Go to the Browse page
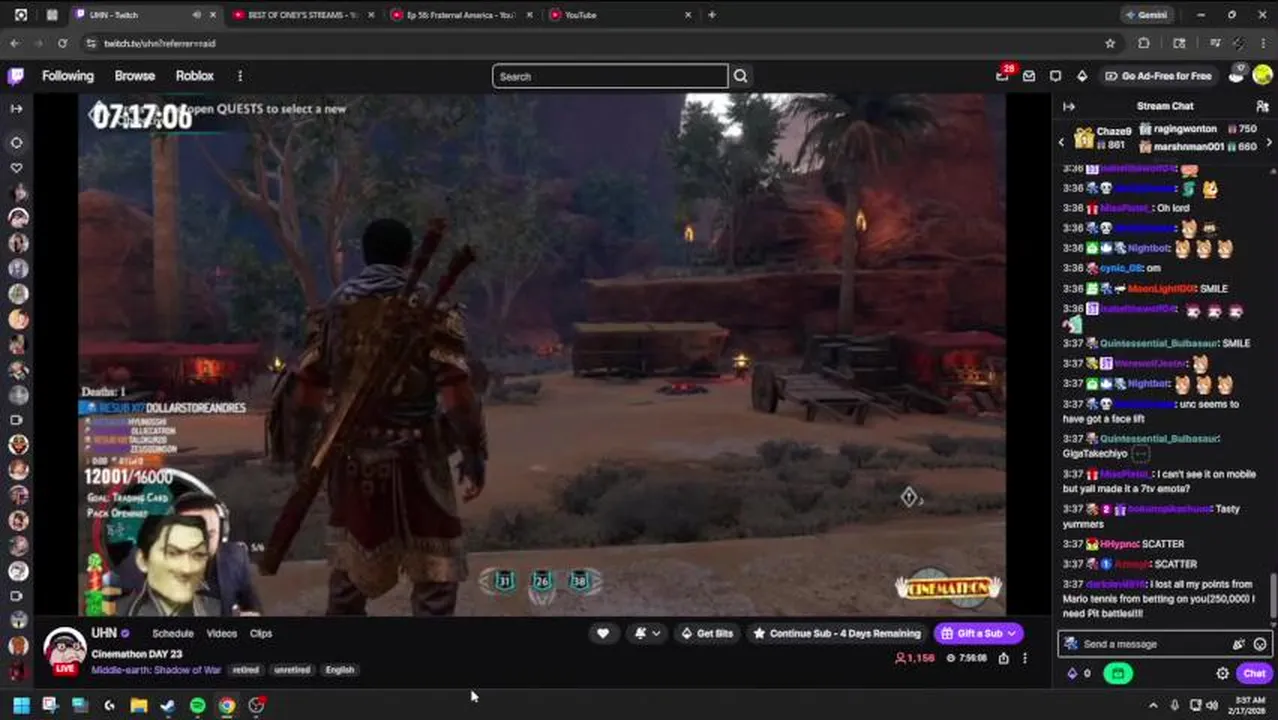 click(135, 76)
